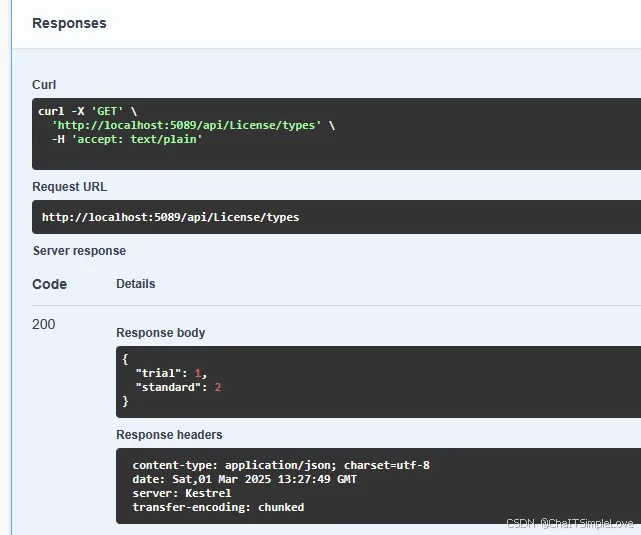
Task: Click the Server response label
Action: point(79,251)
